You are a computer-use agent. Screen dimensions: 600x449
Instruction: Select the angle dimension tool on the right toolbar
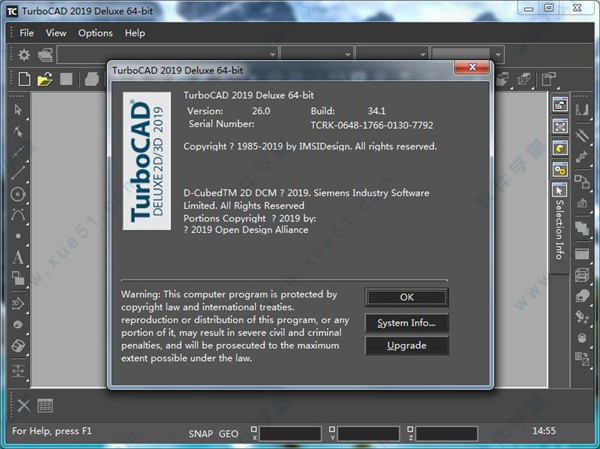(582, 110)
